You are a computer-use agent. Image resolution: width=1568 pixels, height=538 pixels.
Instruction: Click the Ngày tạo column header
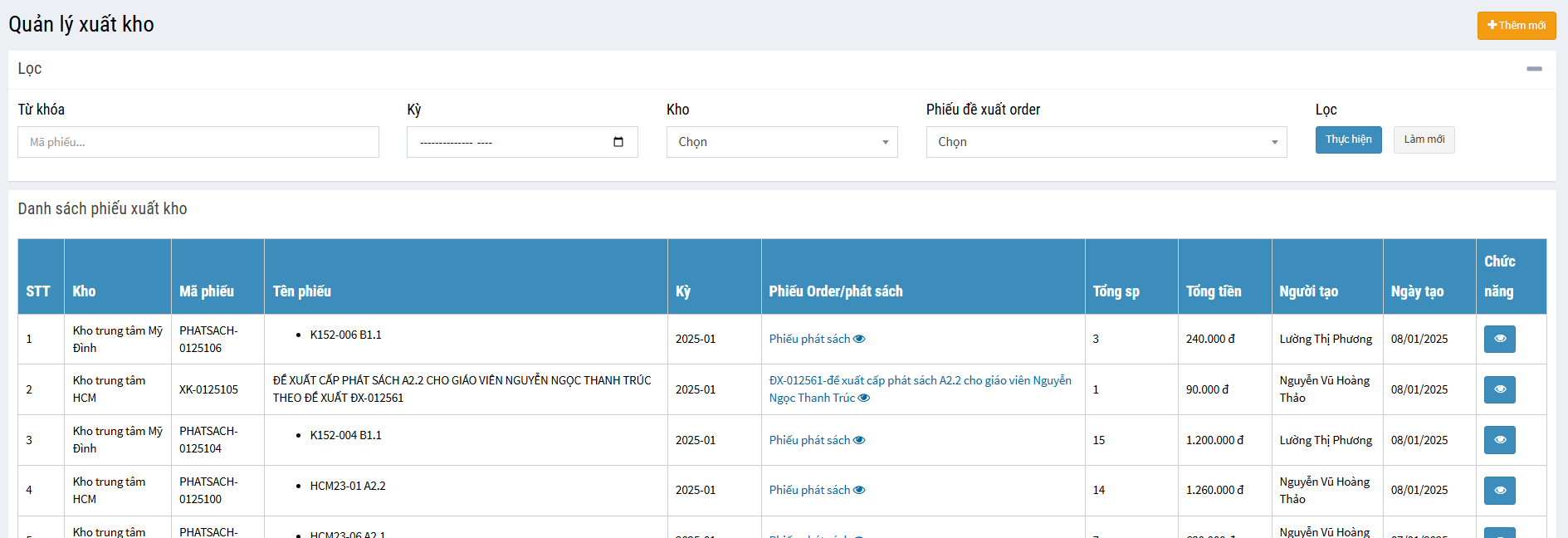tap(1417, 291)
